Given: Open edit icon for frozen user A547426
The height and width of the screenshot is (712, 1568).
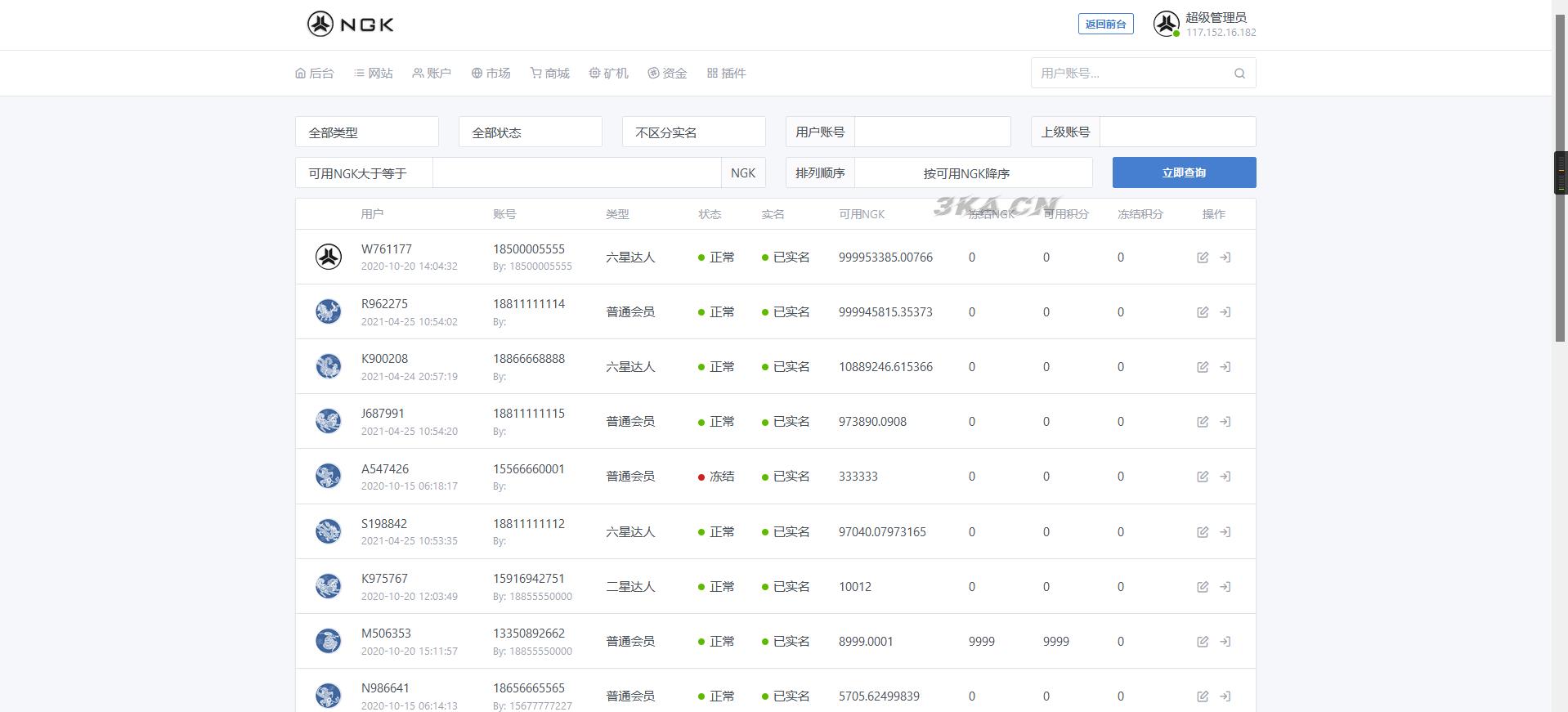Looking at the screenshot, I should point(1203,477).
